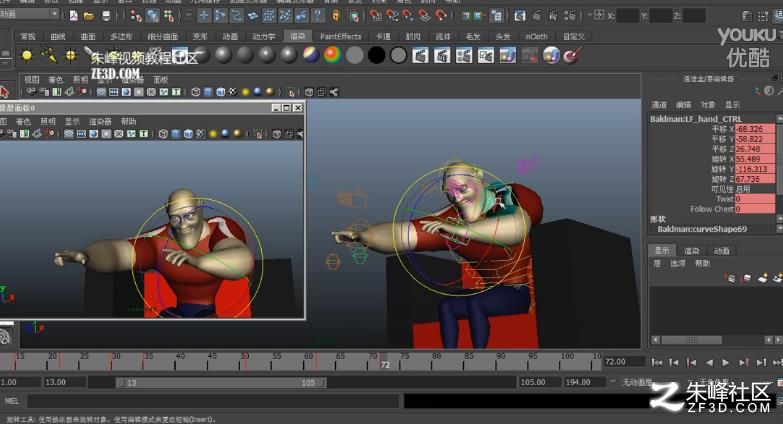Toggle the film gate icon in main panel toolbar

tap(114, 92)
